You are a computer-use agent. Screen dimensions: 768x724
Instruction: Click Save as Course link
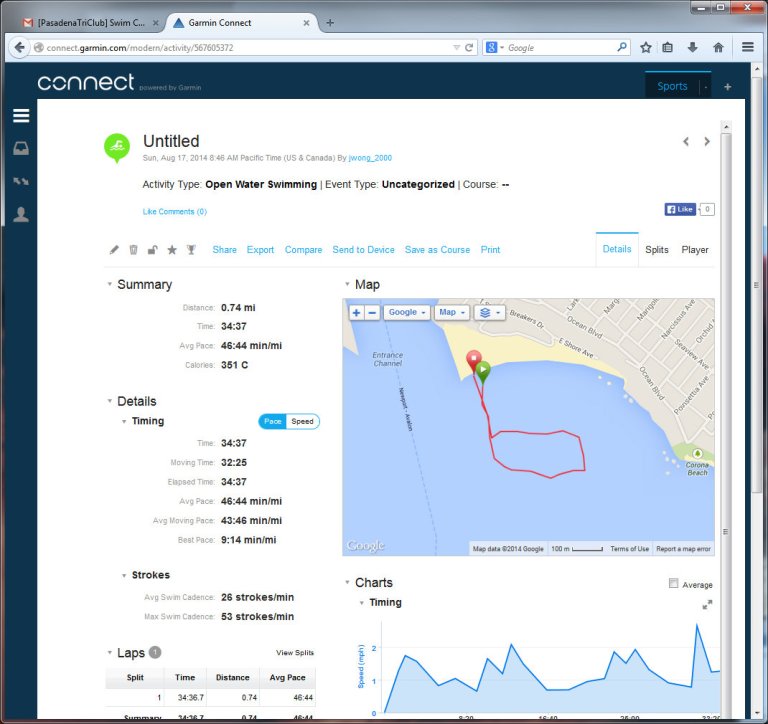tap(437, 250)
